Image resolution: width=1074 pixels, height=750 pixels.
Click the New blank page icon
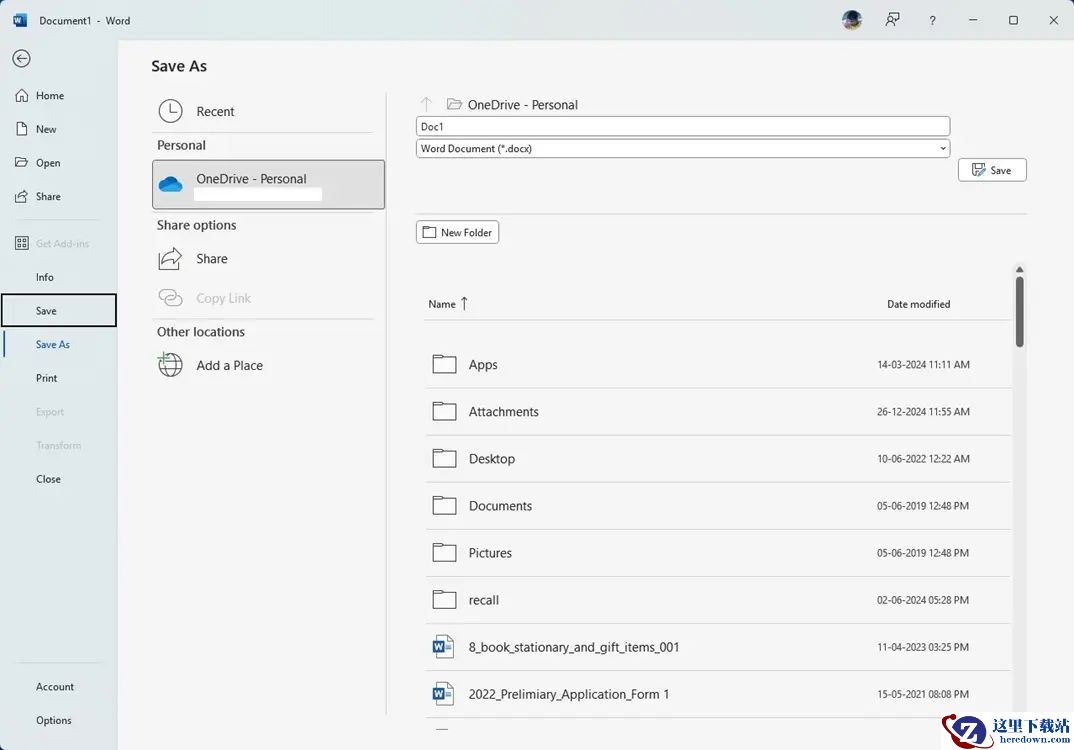coord(22,129)
